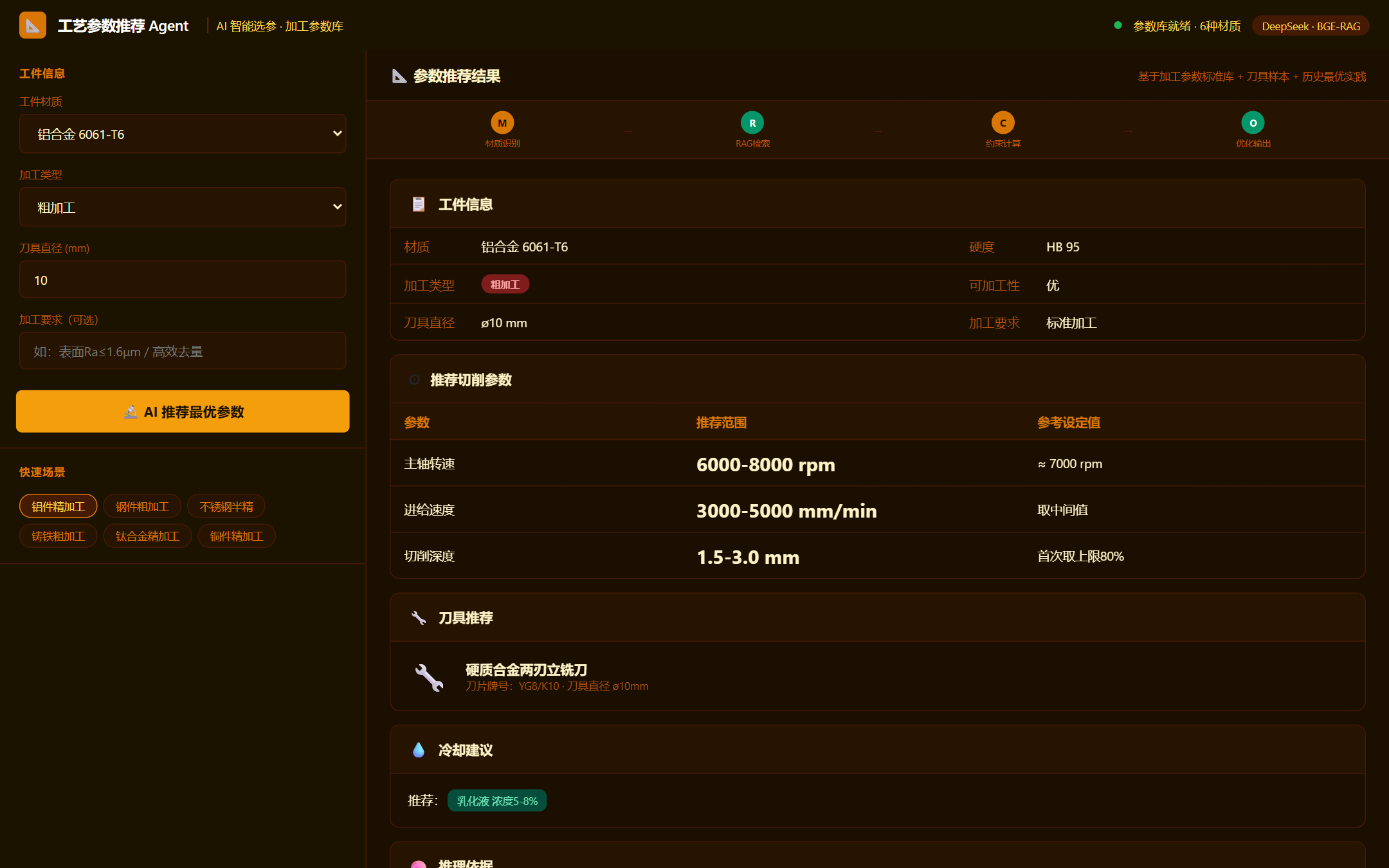This screenshot has height=868, width=1389.
Task: Click the 首次取上限80% reference text
Action: (x=1080, y=556)
